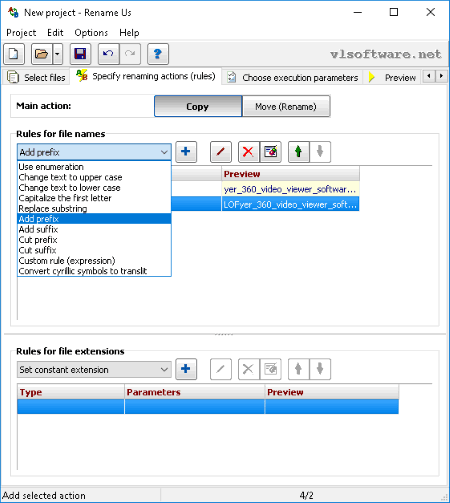
Task: Choose Change text to lower case
Action: click(x=94, y=188)
